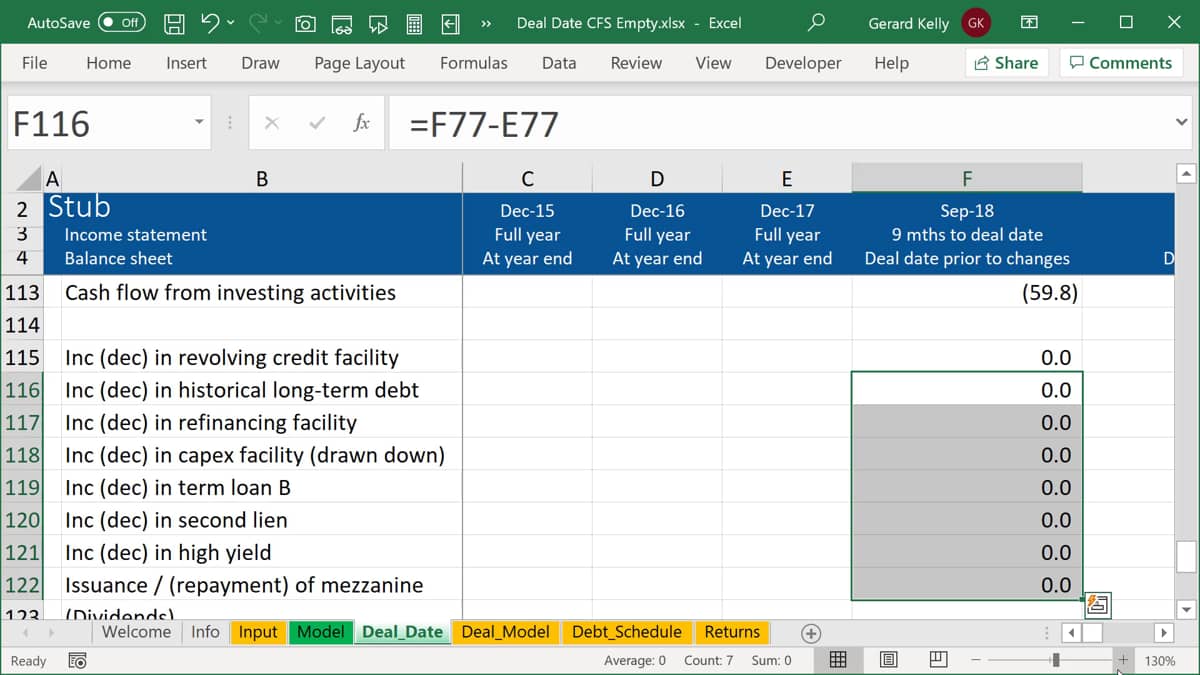Open ribbon display options icon
1200x675 pixels.
coord(1028,22)
